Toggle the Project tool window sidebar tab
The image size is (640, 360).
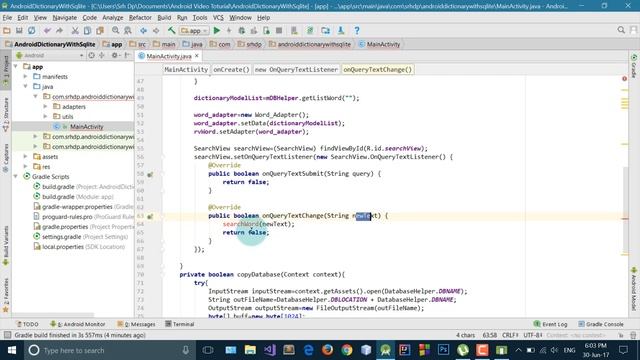click(6, 70)
